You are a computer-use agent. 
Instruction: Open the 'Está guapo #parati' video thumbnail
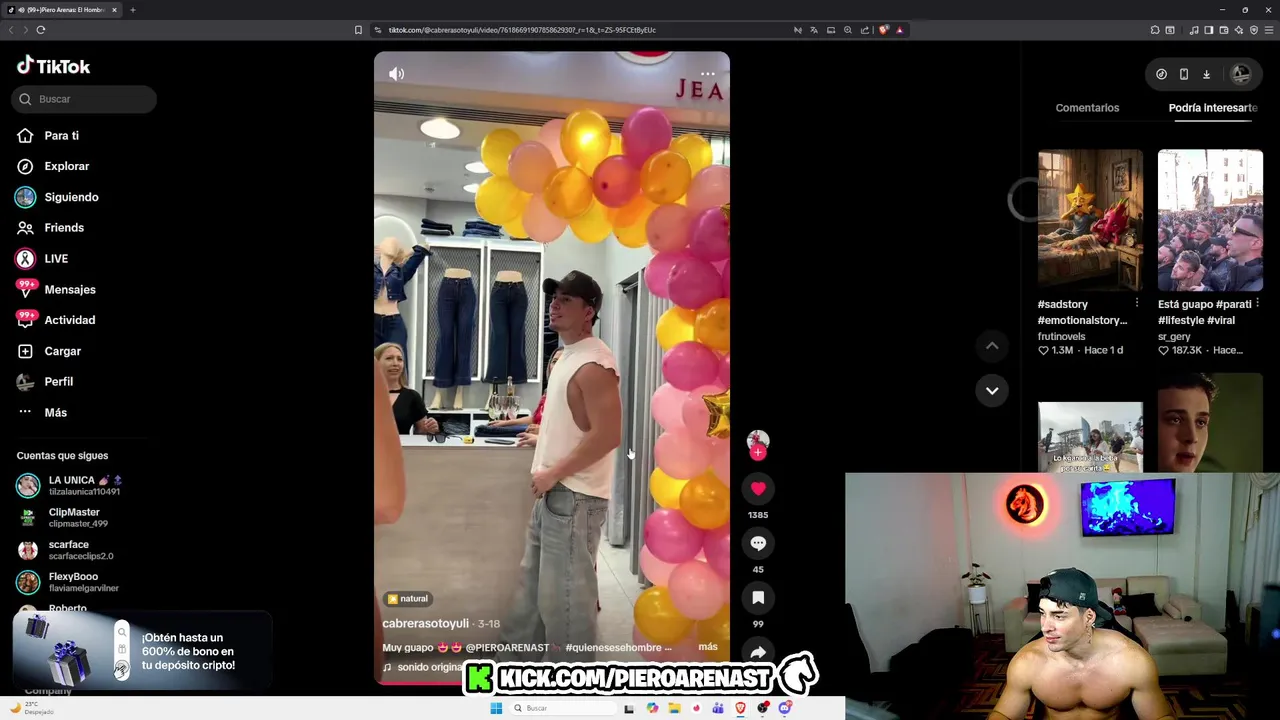[x=1210, y=220]
